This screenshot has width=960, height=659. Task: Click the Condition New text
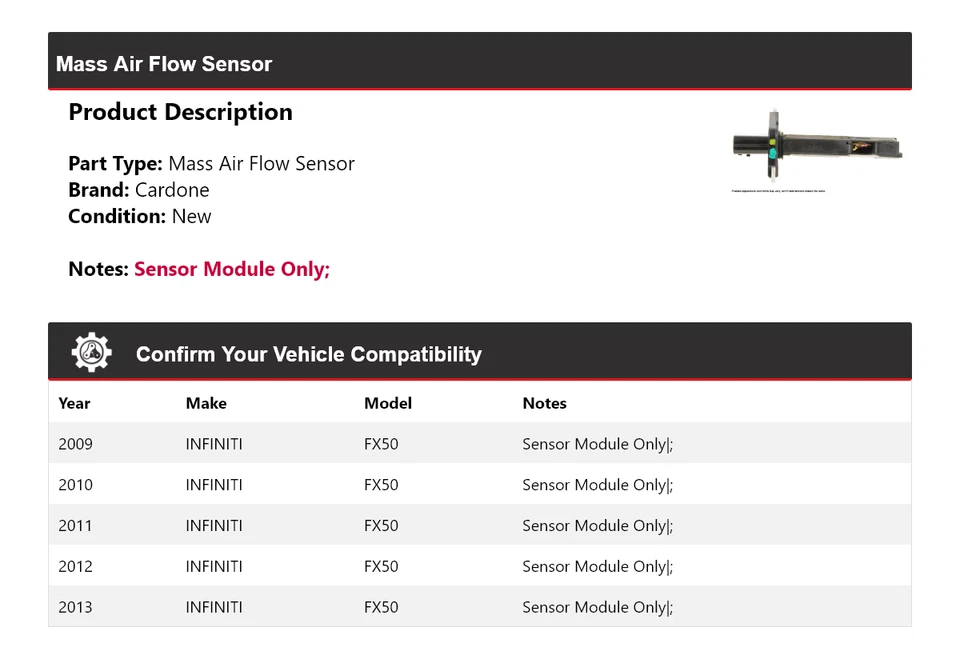pyautogui.click(x=191, y=216)
